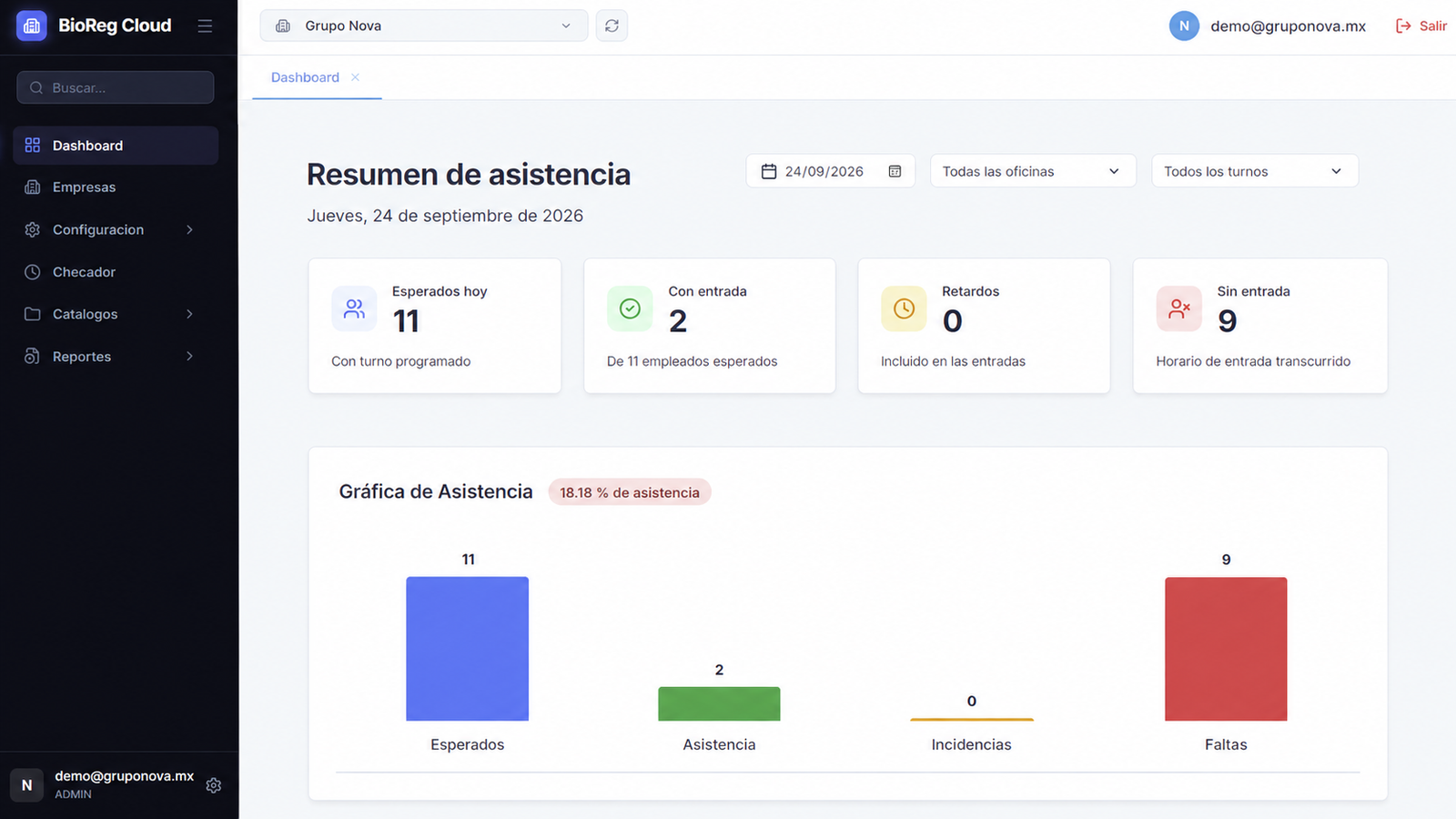
Task: Focus the Buscar search field
Action: click(116, 87)
